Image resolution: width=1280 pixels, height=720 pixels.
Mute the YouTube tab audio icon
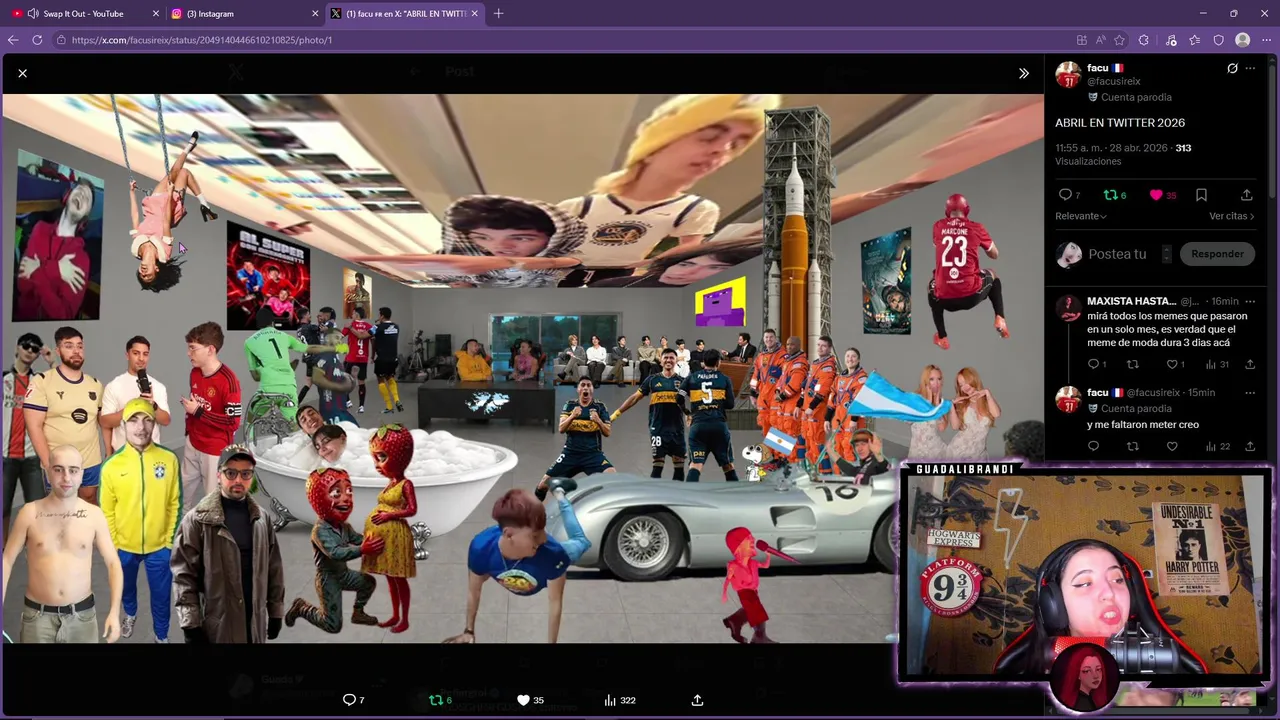pos(33,13)
